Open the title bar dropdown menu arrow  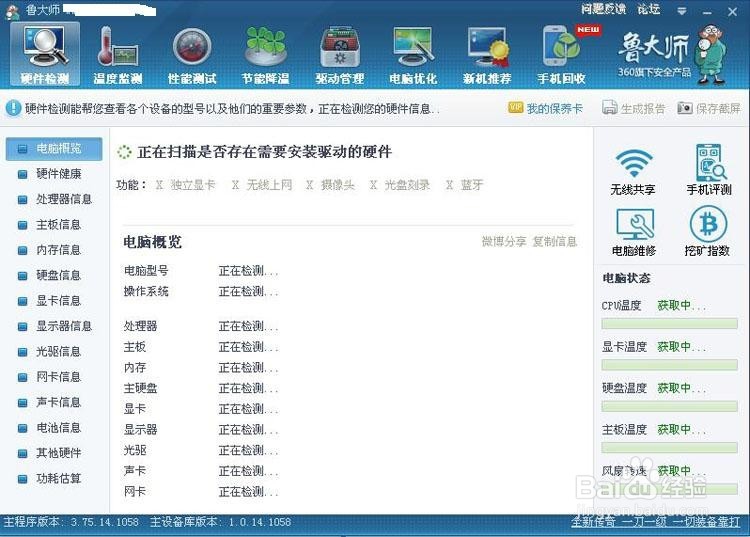[682, 11]
